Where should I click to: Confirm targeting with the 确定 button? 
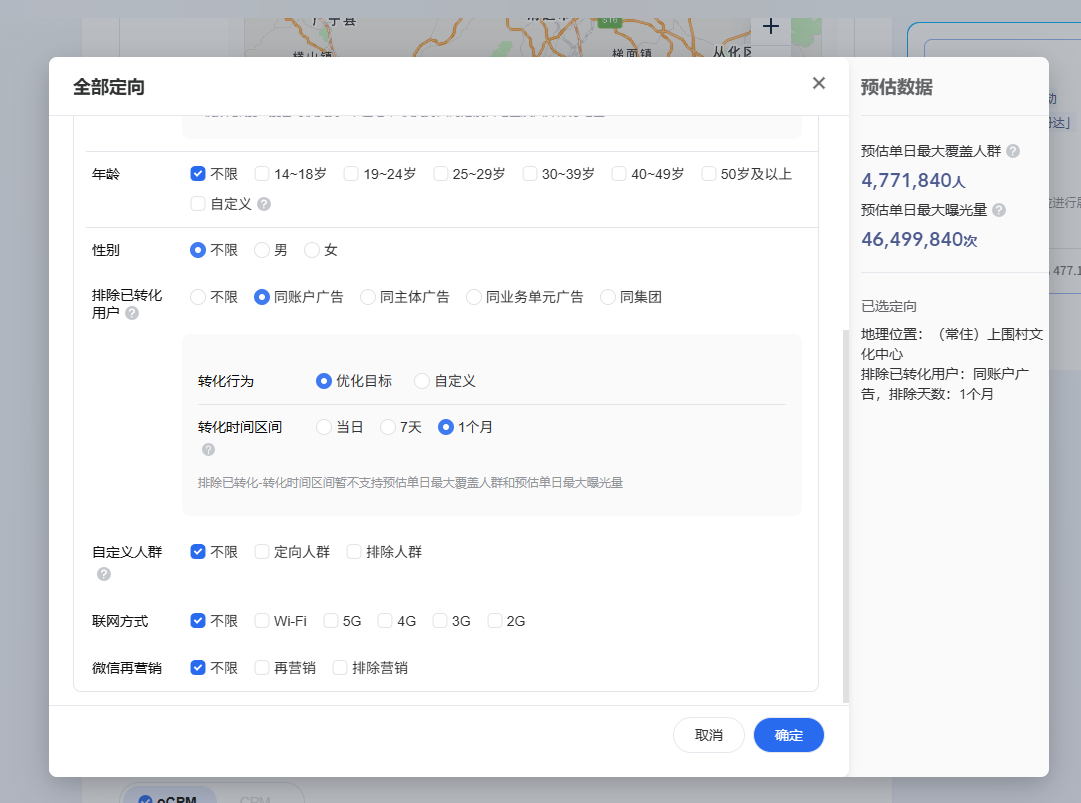point(788,735)
